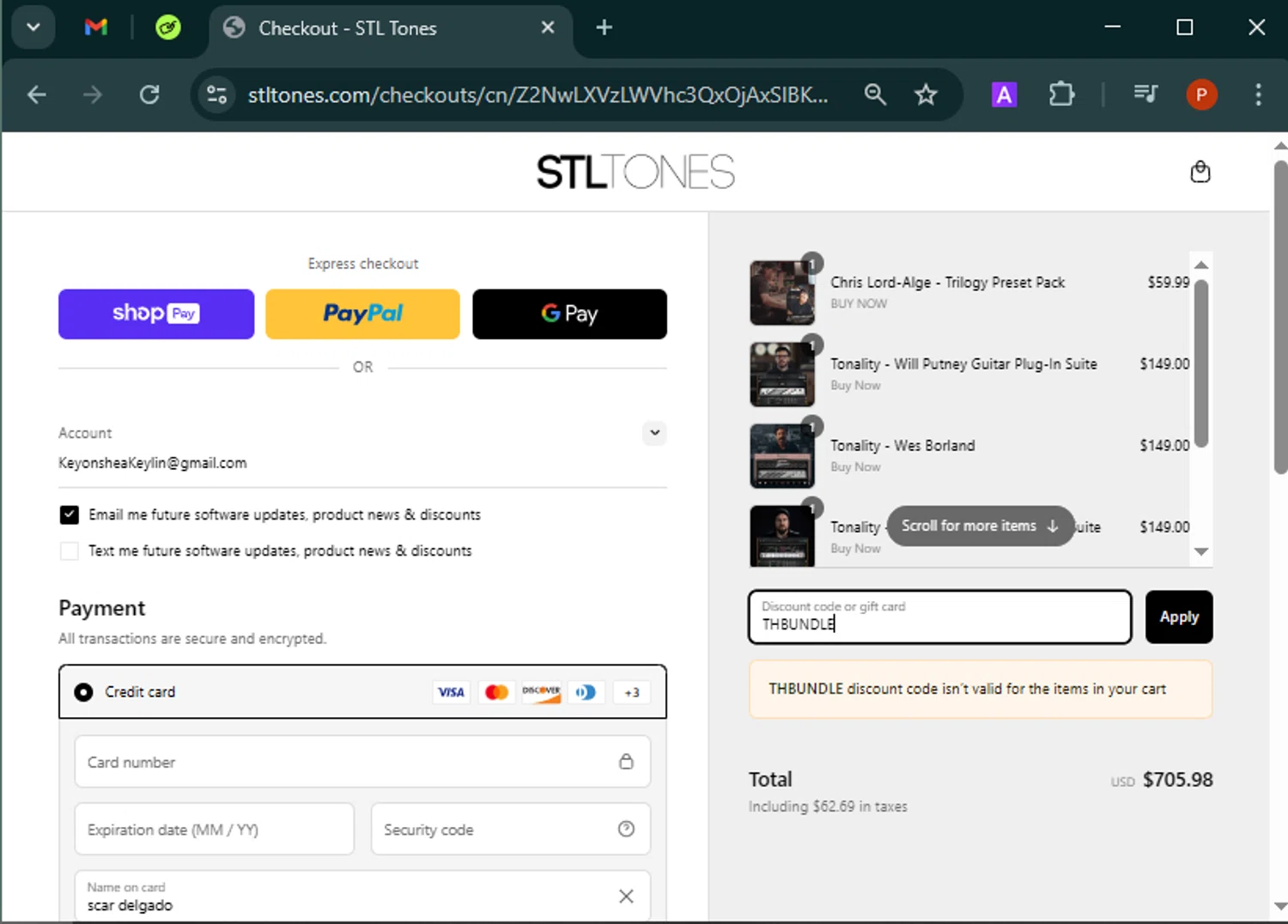
Task: Click Chris Lord-Alge Trilogy Preset Pack thumbnail
Action: click(781, 293)
